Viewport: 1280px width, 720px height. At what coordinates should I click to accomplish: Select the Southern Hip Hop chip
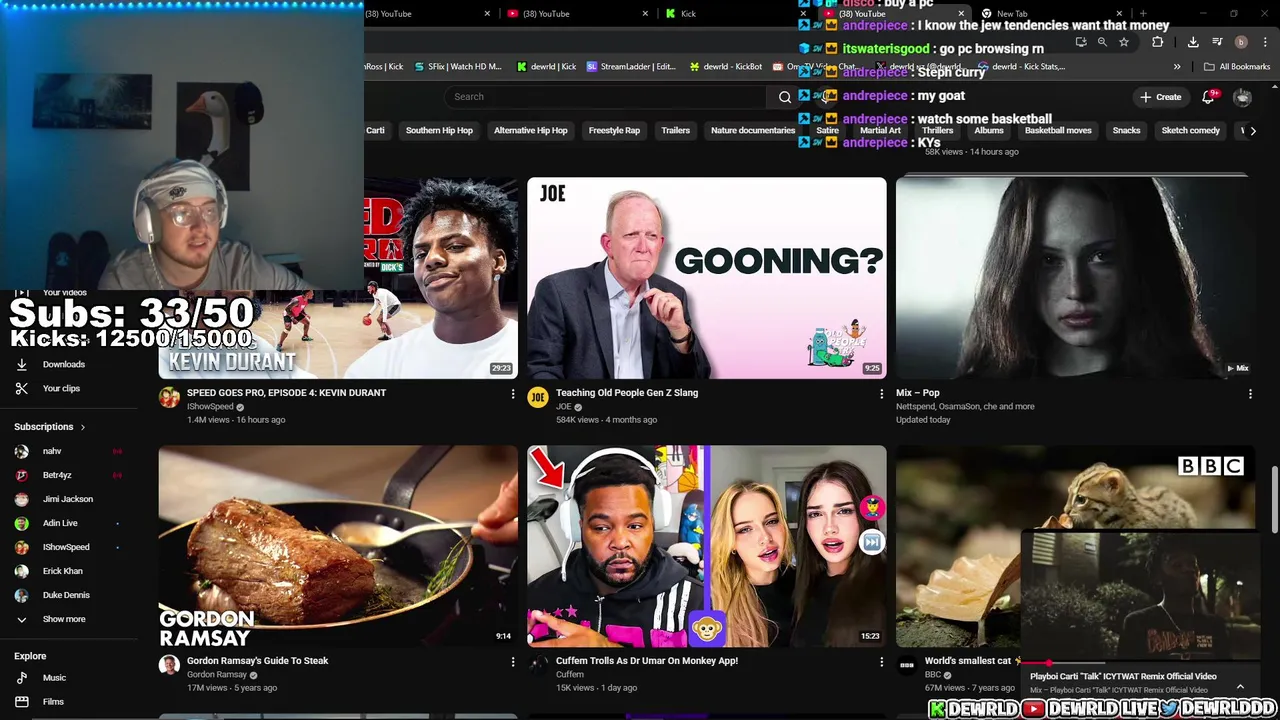tap(439, 130)
